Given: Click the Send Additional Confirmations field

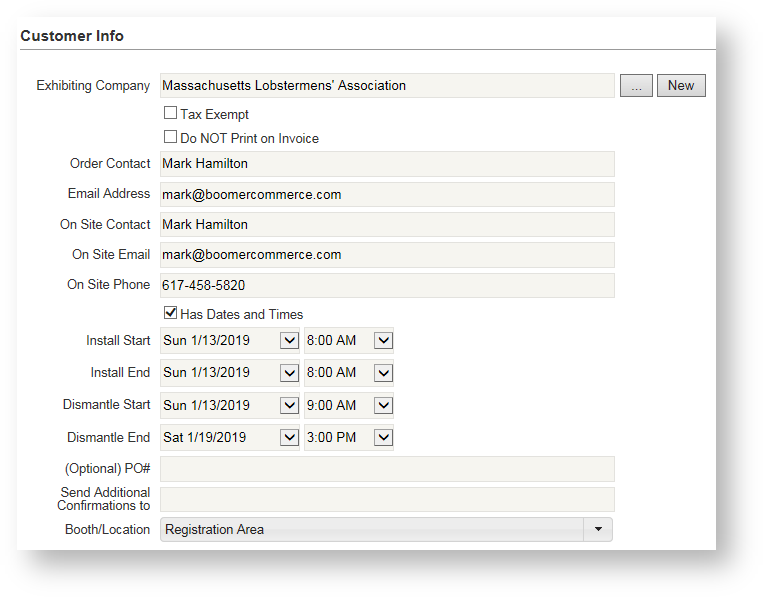Looking at the screenshot, I should [387, 500].
